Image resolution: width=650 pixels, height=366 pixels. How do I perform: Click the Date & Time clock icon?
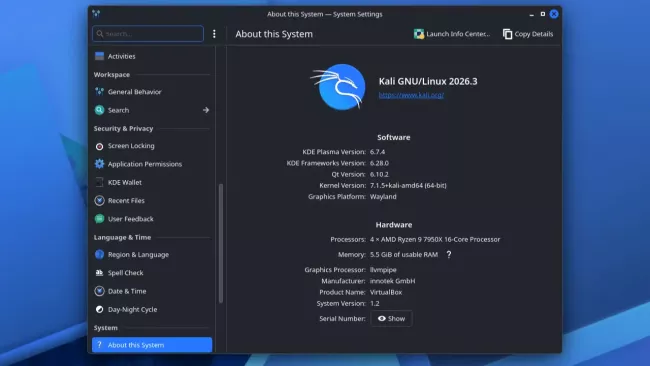pos(99,291)
